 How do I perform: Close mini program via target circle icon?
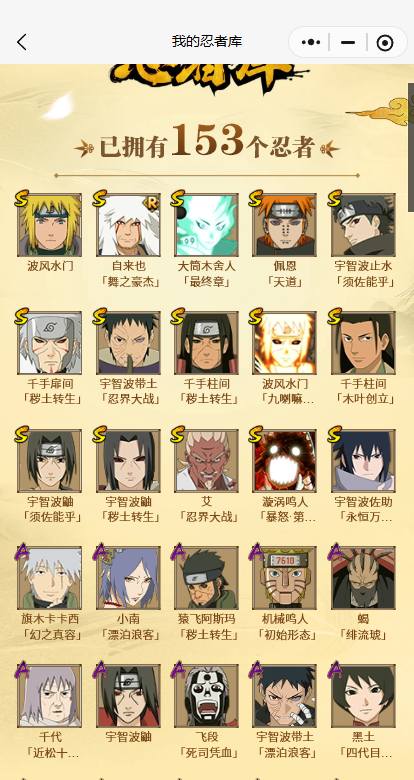point(385,43)
